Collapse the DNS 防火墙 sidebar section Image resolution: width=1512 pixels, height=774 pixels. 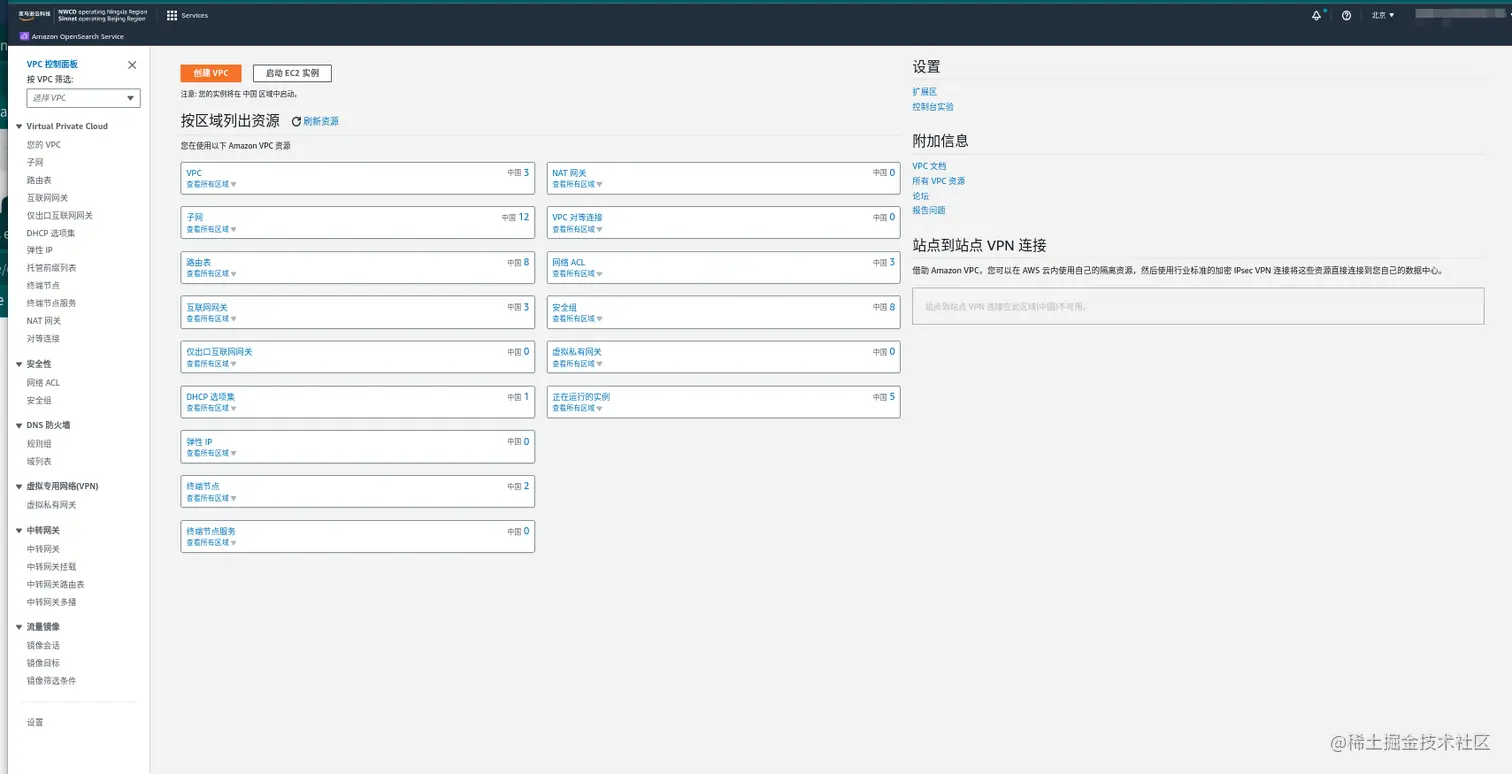click(x=20, y=425)
